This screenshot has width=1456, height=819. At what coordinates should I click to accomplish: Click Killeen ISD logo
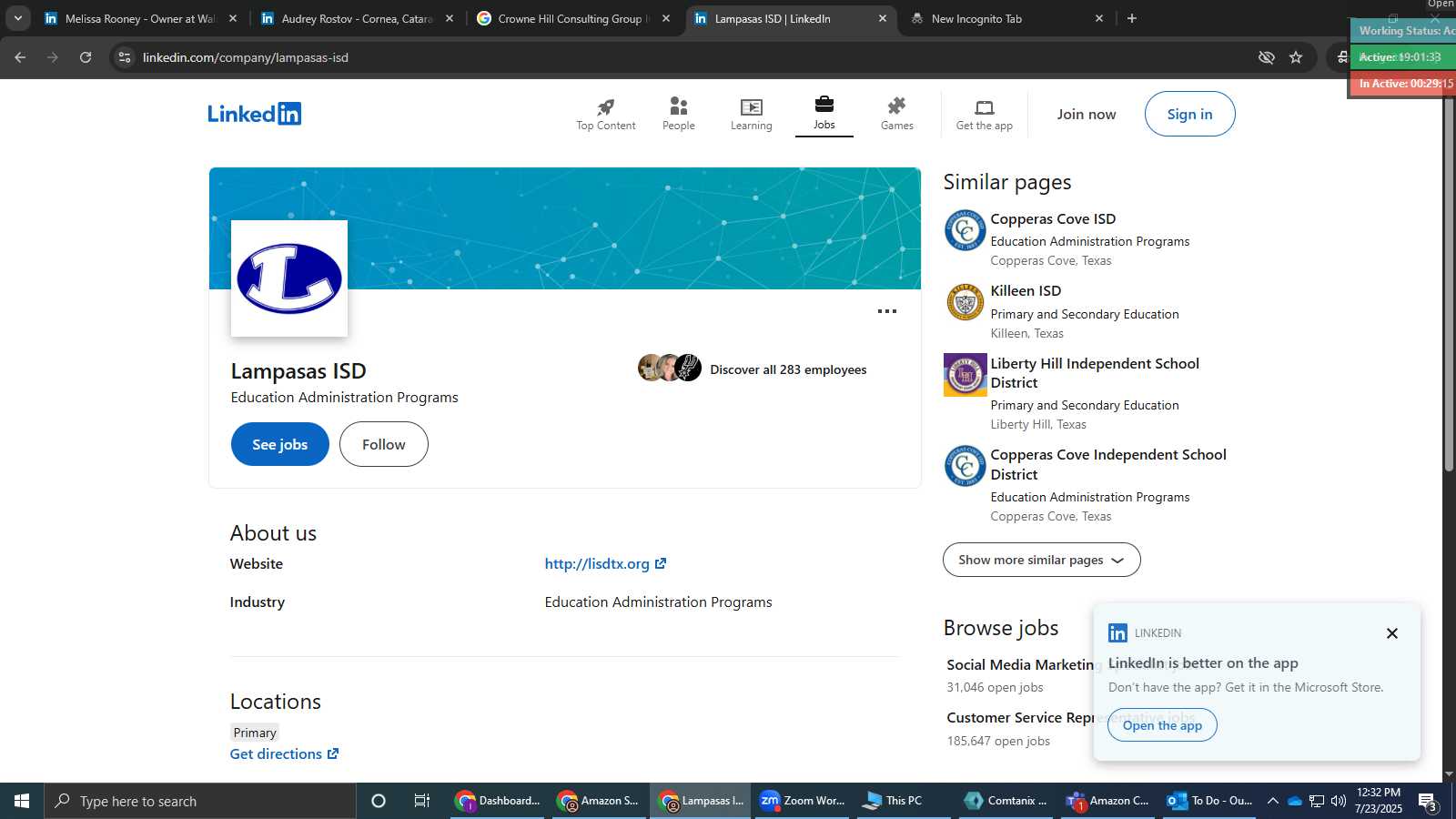(965, 302)
